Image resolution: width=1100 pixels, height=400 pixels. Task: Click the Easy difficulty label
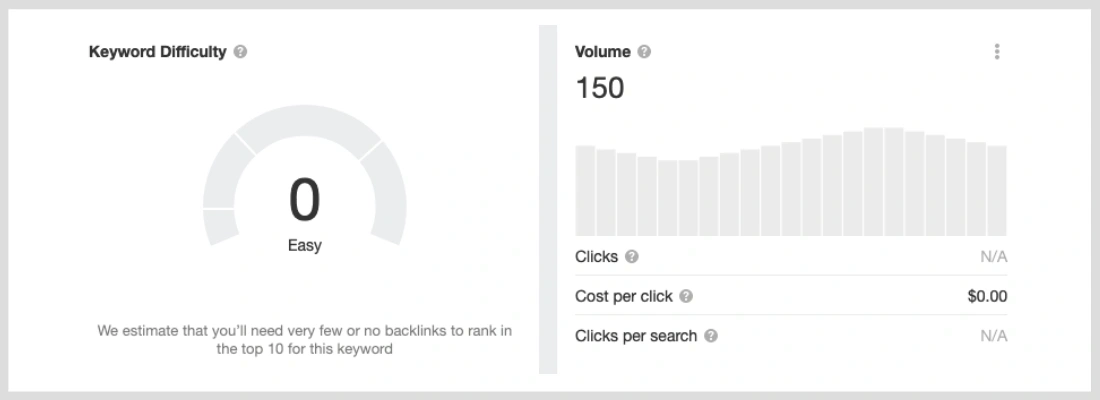(x=304, y=246)
